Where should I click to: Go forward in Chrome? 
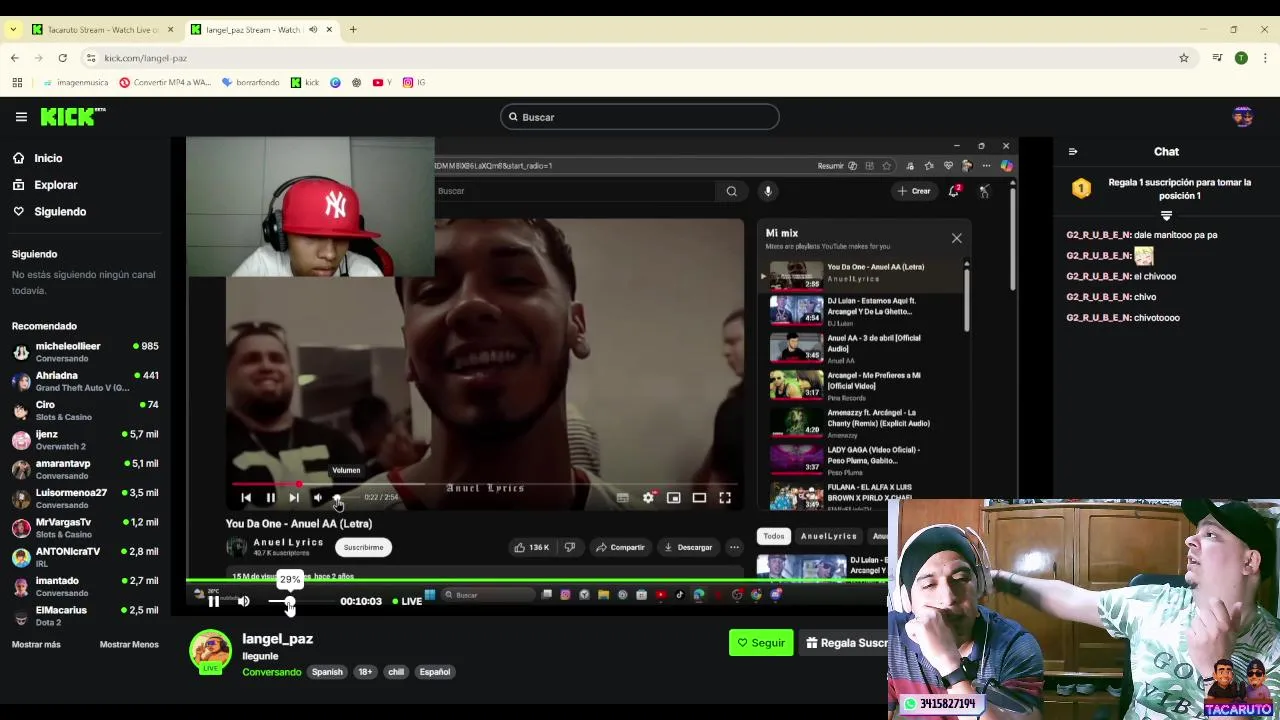coord(39,58)
